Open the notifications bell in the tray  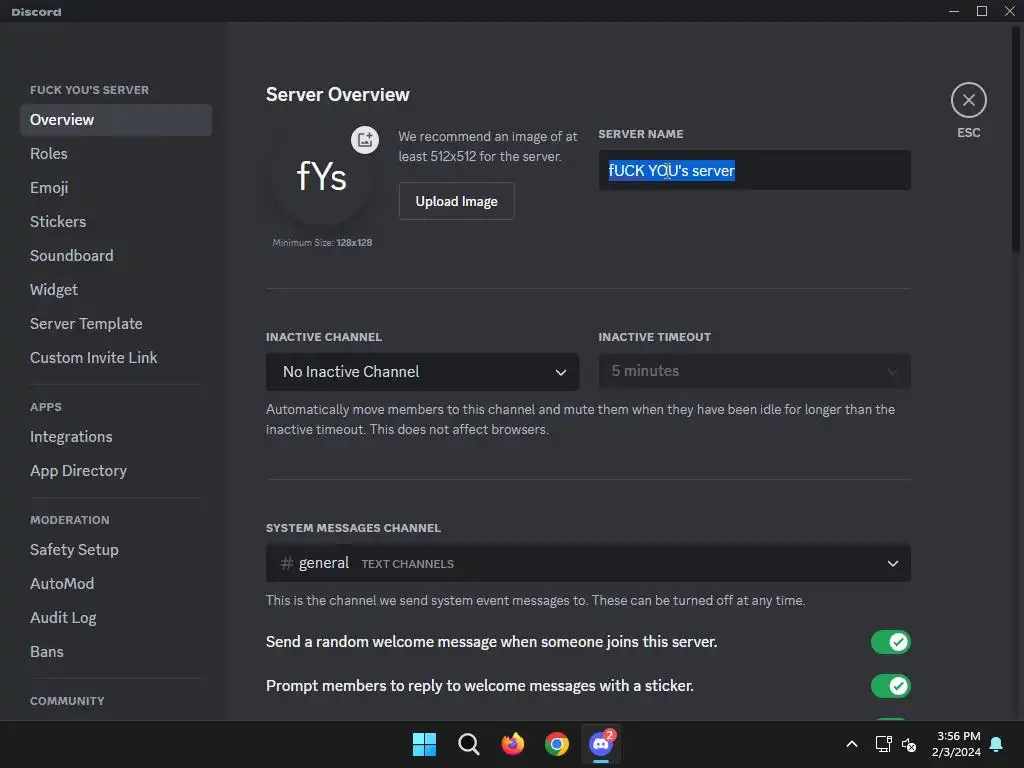pos(996,744)
